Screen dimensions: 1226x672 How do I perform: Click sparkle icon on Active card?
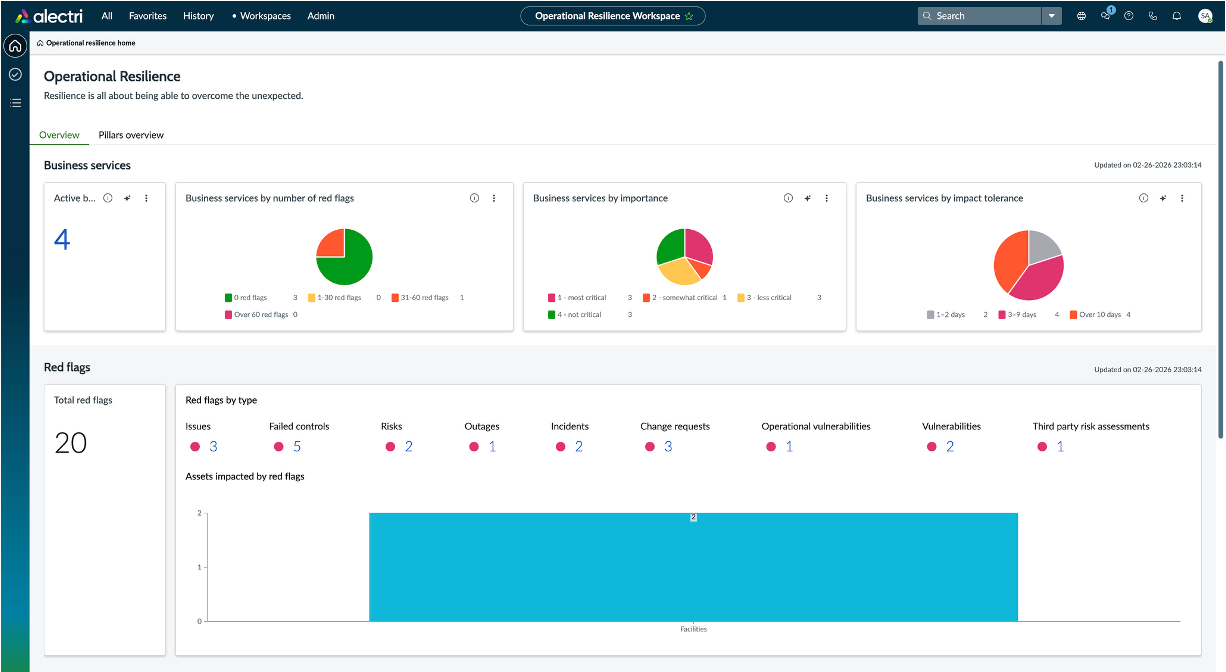pyautogui.click(x=127, y=198)
